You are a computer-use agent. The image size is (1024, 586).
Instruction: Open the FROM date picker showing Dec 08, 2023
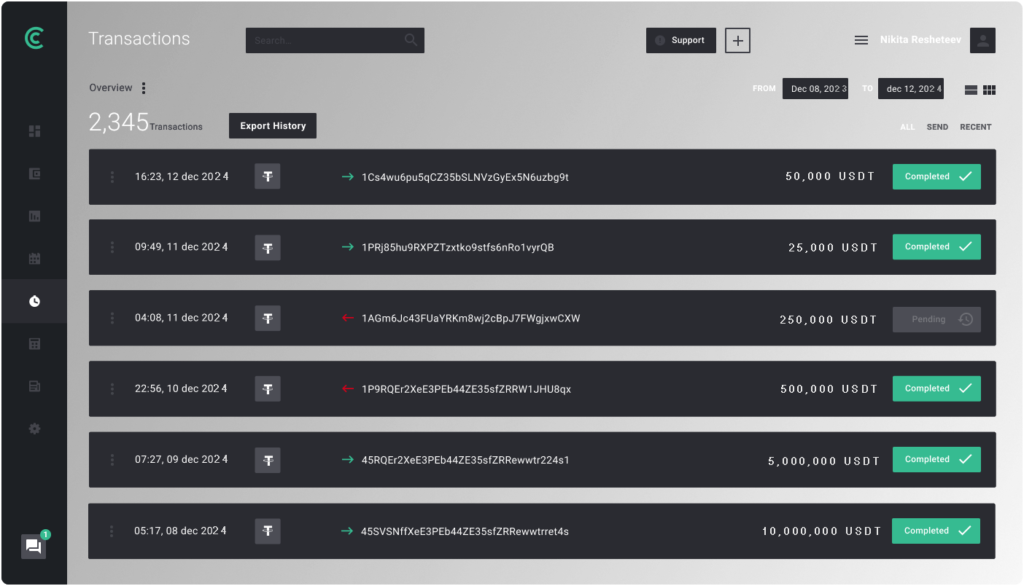point(814,88)
